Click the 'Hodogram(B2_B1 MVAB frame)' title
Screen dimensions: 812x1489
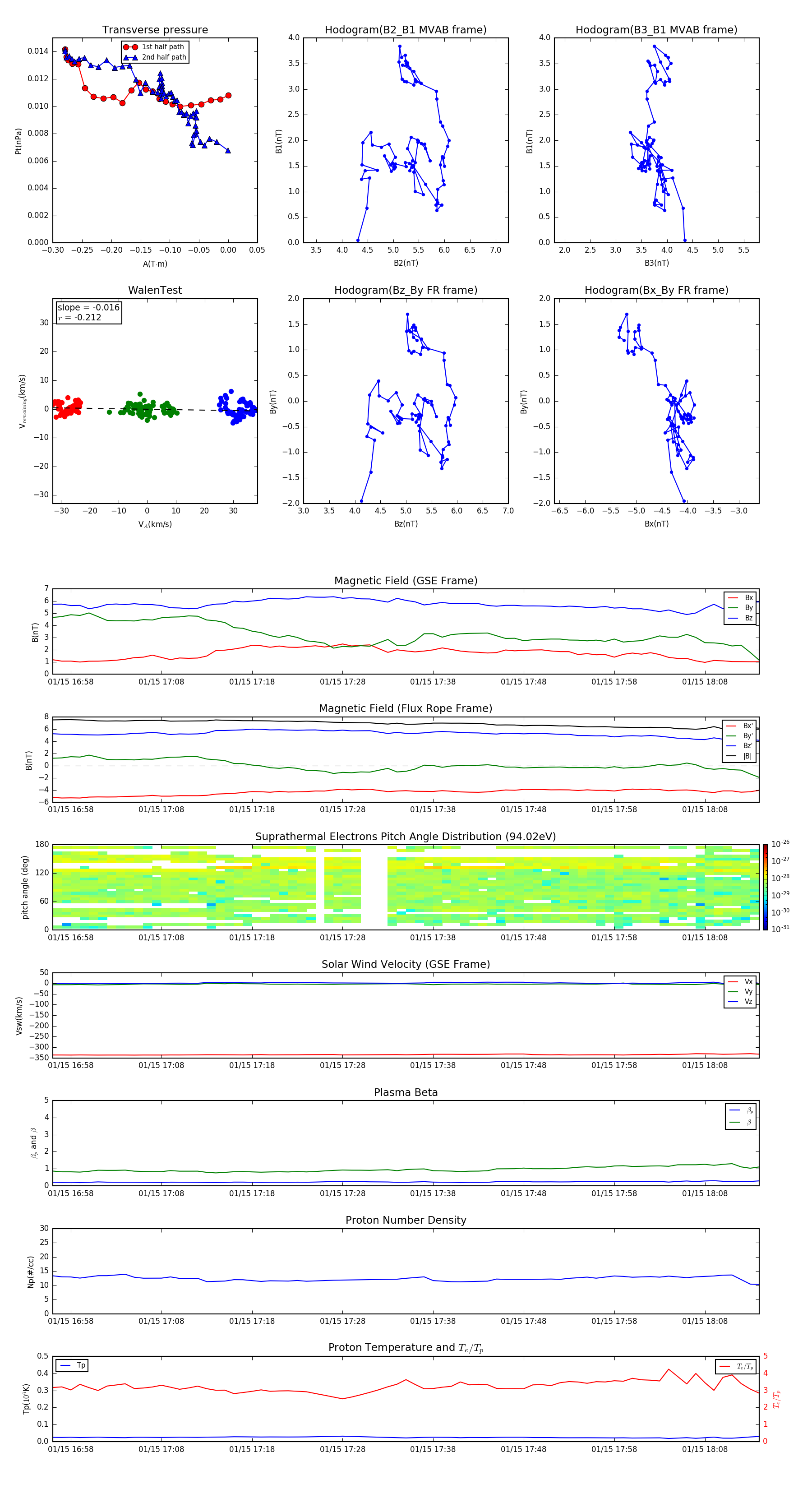406,30
